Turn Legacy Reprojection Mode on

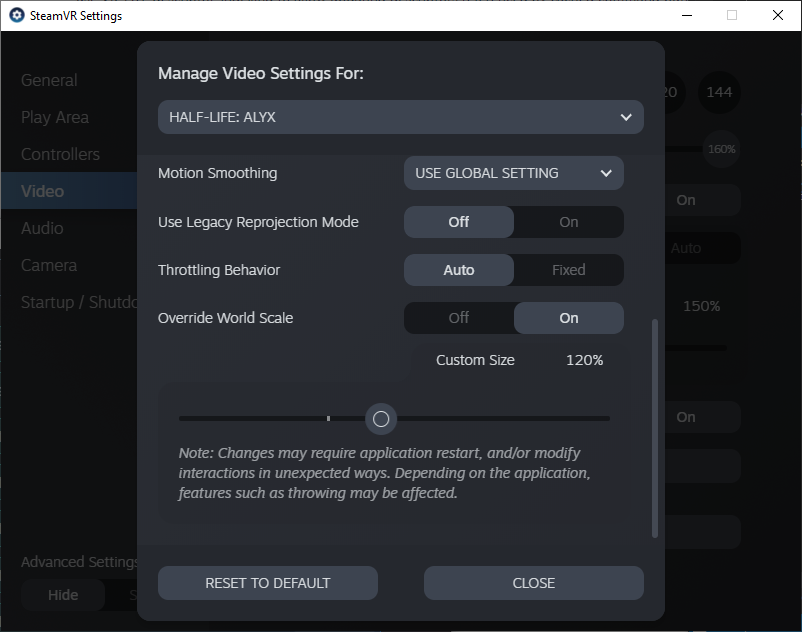click(x=568, y=222)
